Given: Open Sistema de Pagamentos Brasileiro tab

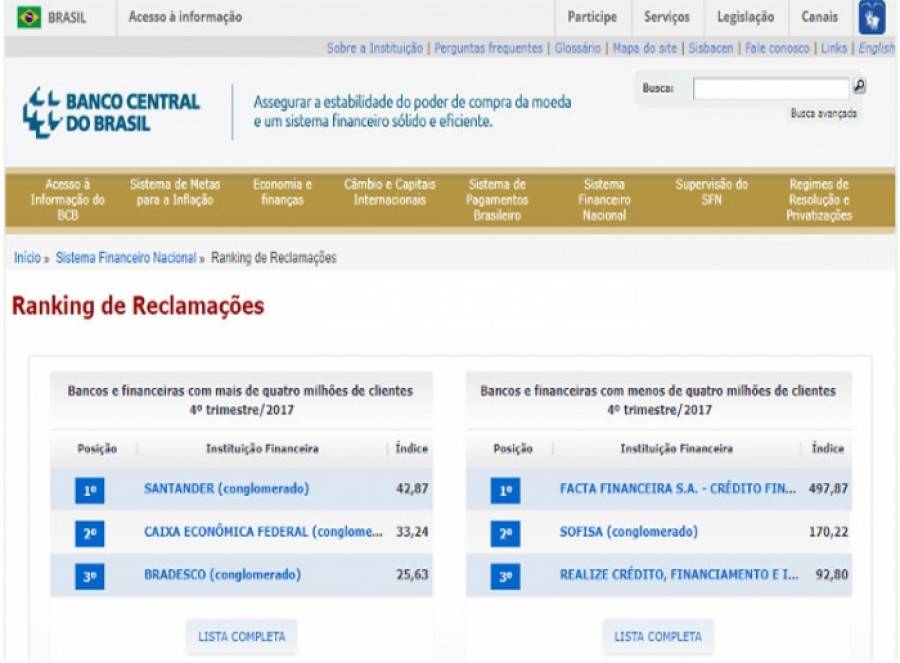Looking at the screenshot, I should (x=496, y=200).
